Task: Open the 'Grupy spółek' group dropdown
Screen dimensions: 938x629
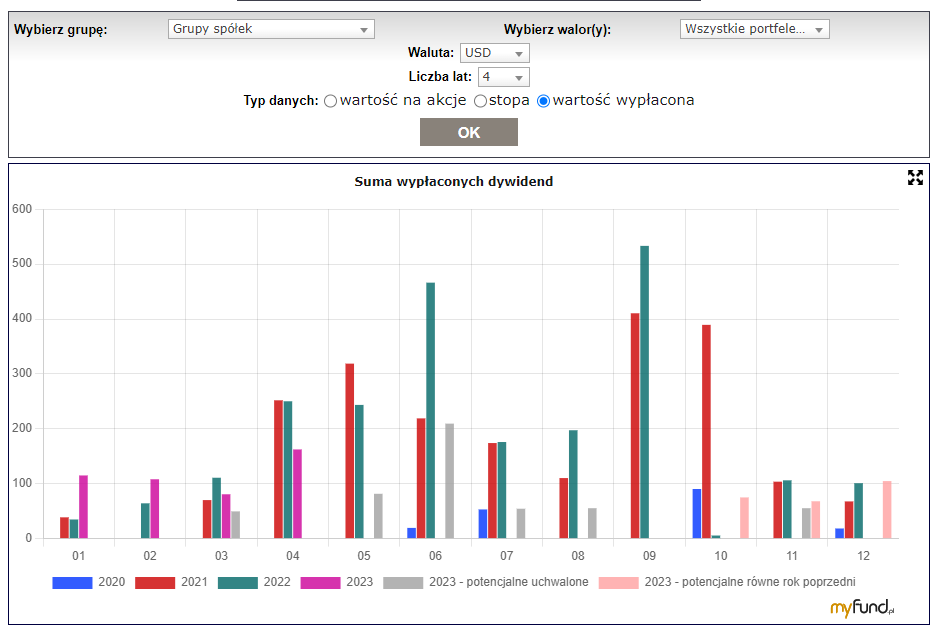Action: point(271,29)
